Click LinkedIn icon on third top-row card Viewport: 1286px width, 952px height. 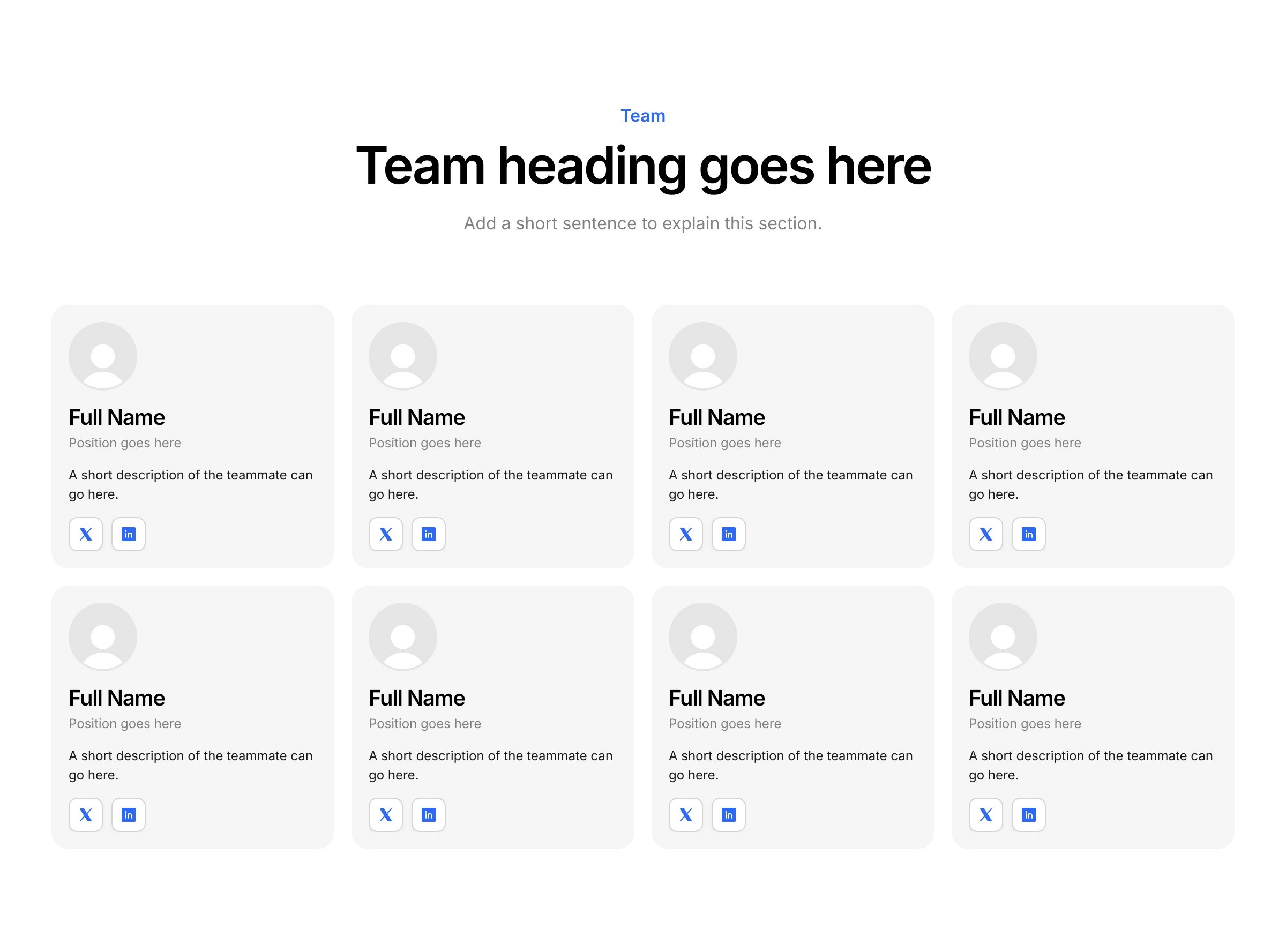point(729,534)
